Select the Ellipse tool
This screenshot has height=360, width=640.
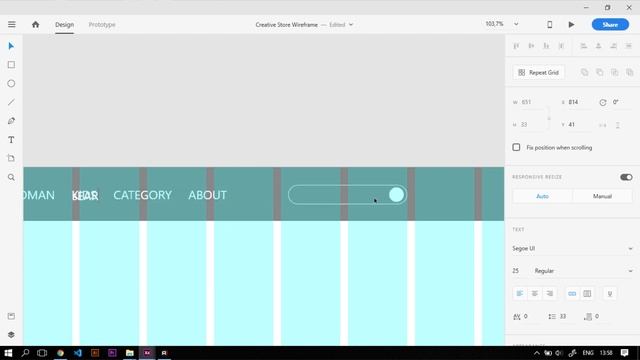11,84
